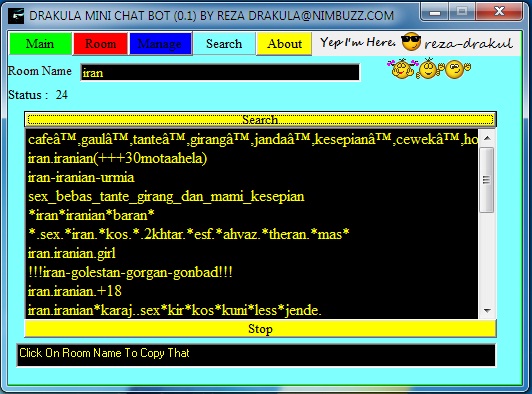Select iran.iranian.girl room entry
This screenshot has width=532, height=394.
72,253
